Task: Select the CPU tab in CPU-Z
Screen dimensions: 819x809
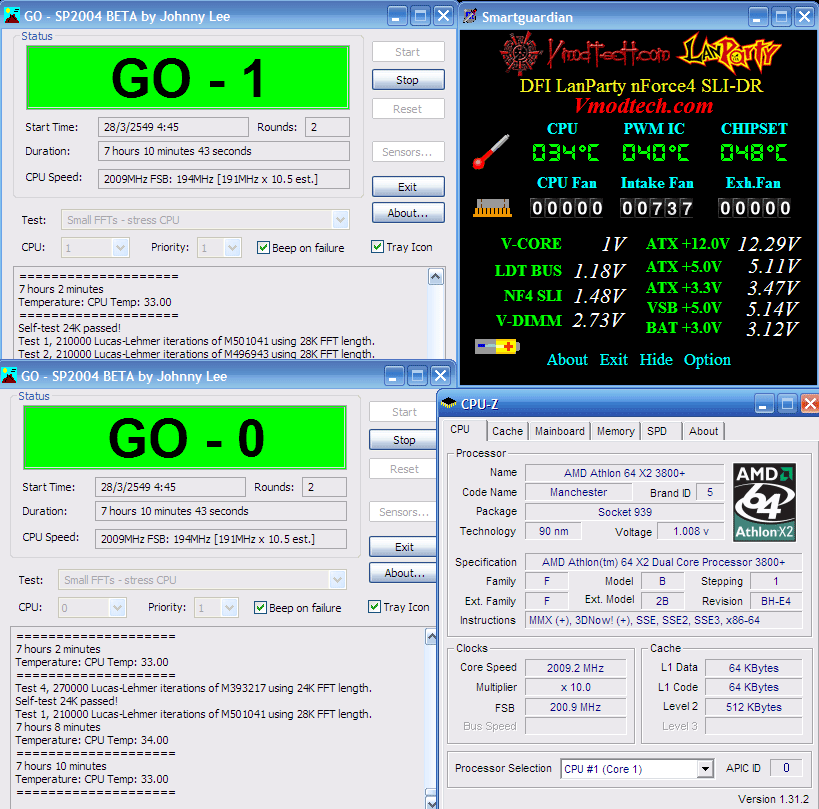Action: coord(460,429)
